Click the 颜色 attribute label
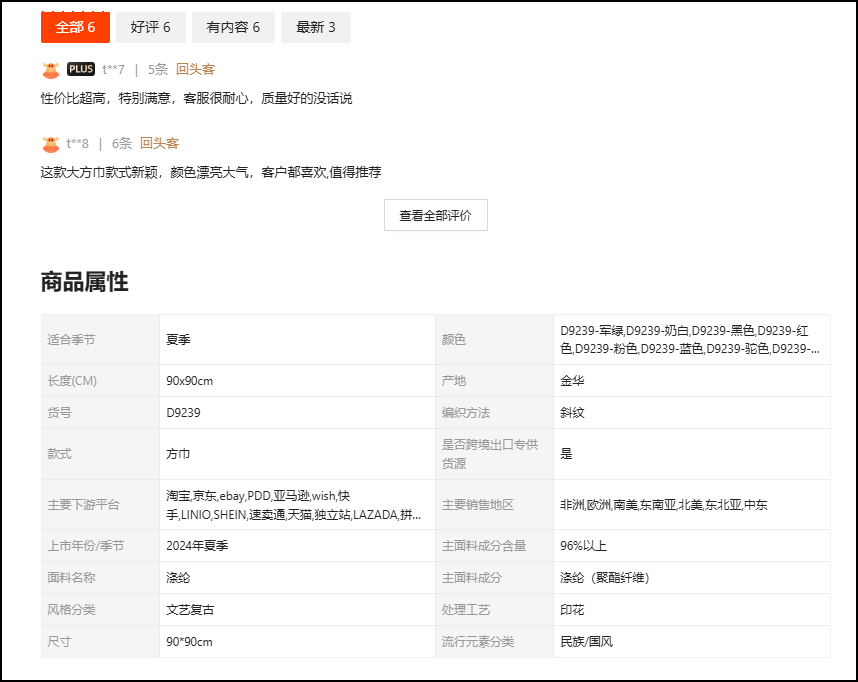 tap(454, 340)
